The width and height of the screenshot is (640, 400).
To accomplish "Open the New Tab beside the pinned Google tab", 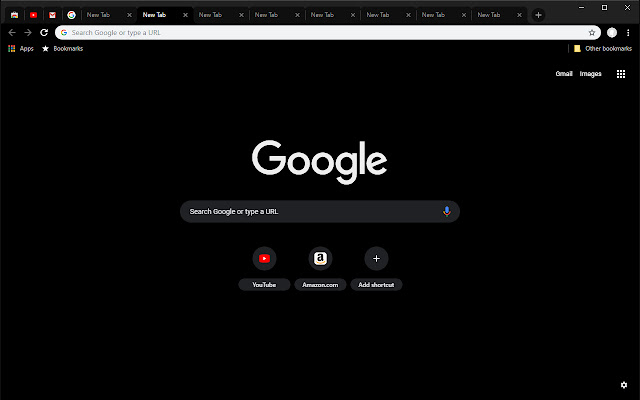I will click(x=108, y=15).
